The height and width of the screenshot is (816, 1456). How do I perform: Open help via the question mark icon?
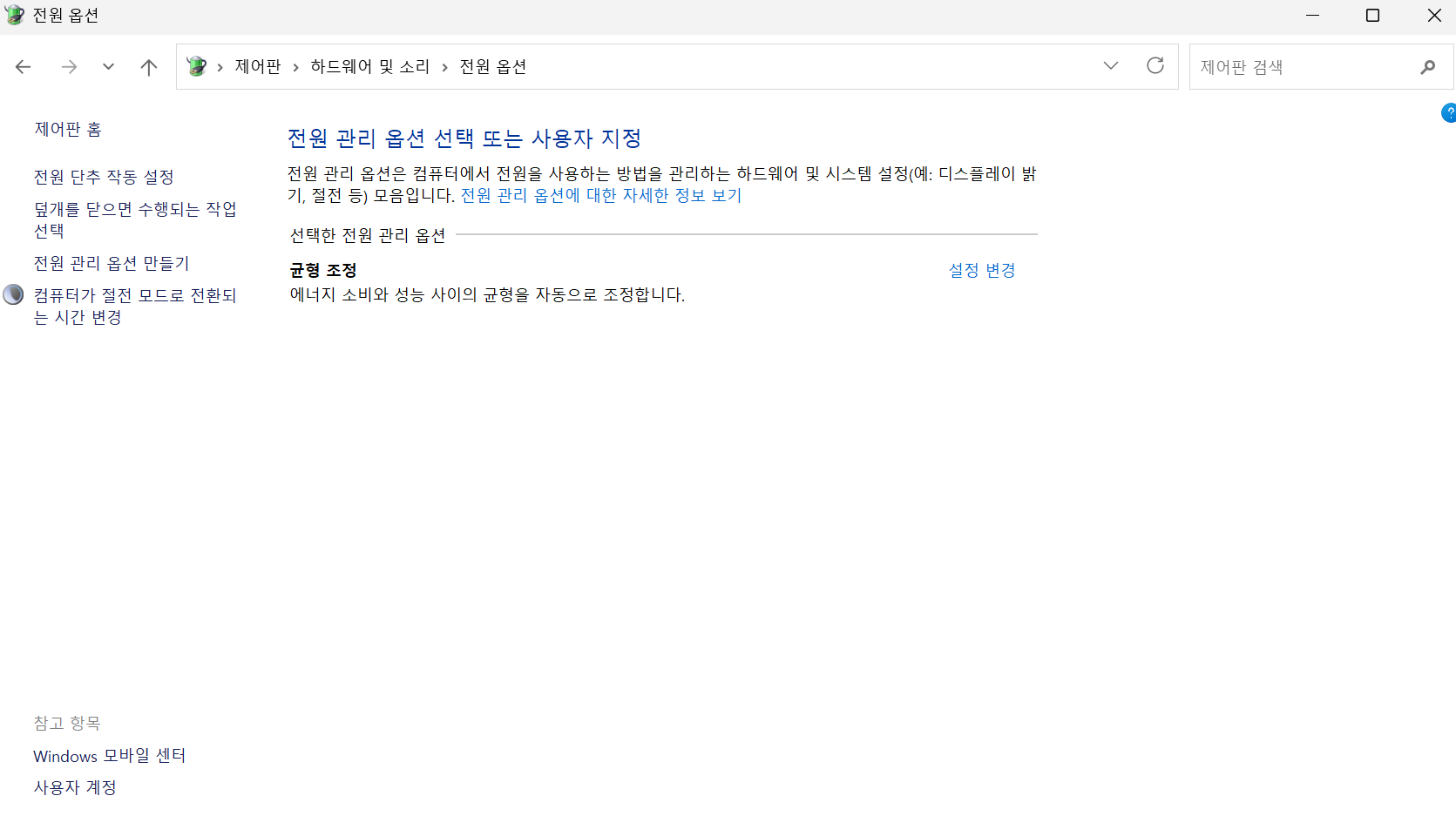click(1448, 112)
